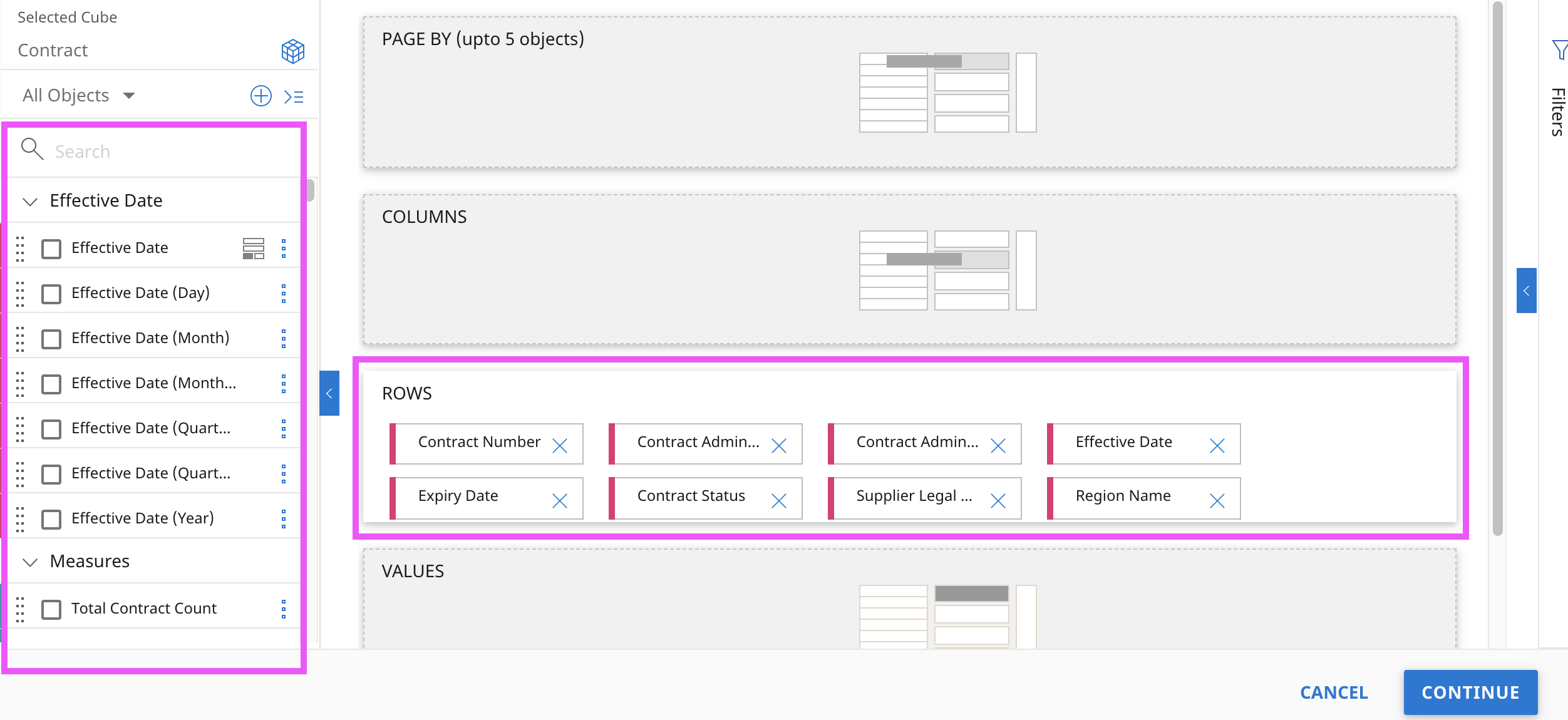Tick the Total Contract Count checkbox
This screenshot has height=720, width=1568.
pos(51,609)
